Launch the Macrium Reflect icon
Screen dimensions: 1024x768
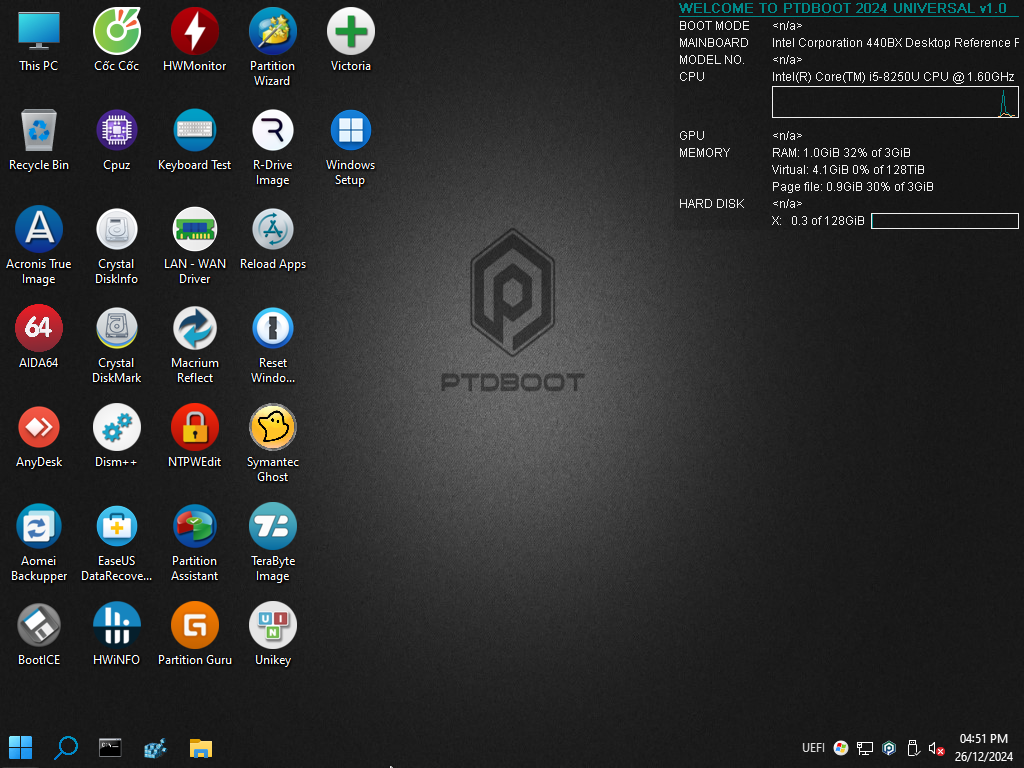coord(195,345)
